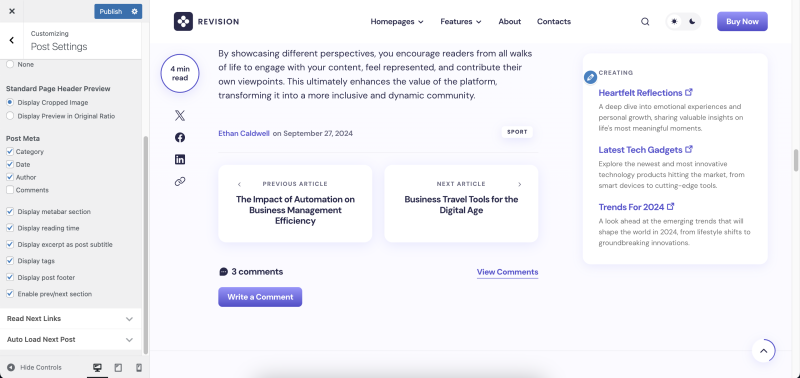800x378 pixels.
Task: Share the post via Facebook icon
Action: point(180,137)
